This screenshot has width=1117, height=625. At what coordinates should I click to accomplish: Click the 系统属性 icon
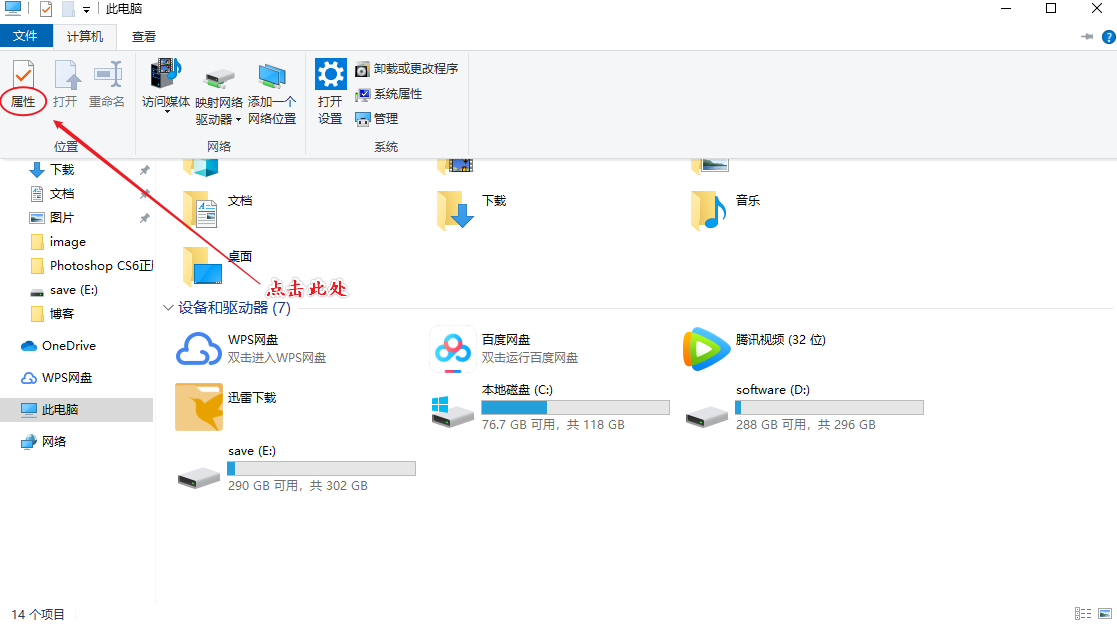[390, 93]
